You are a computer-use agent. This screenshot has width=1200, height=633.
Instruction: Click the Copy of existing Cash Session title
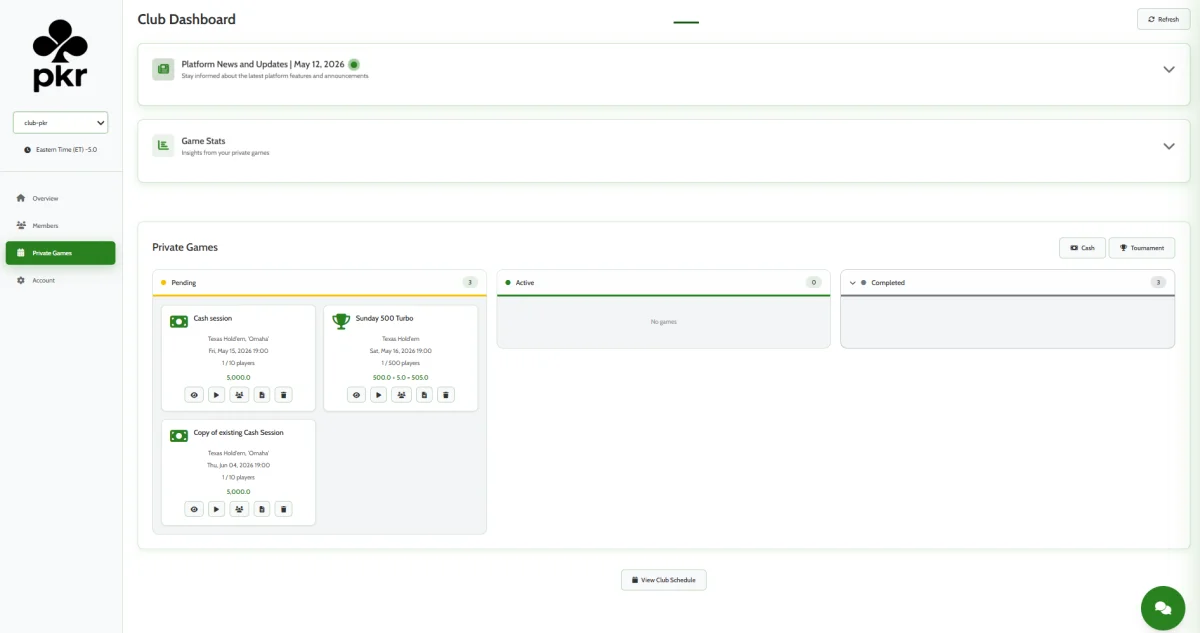(x=239, y=433)
